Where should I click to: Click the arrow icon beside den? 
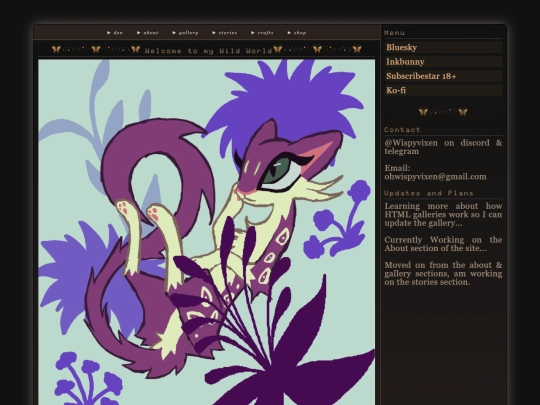point(109,33)
